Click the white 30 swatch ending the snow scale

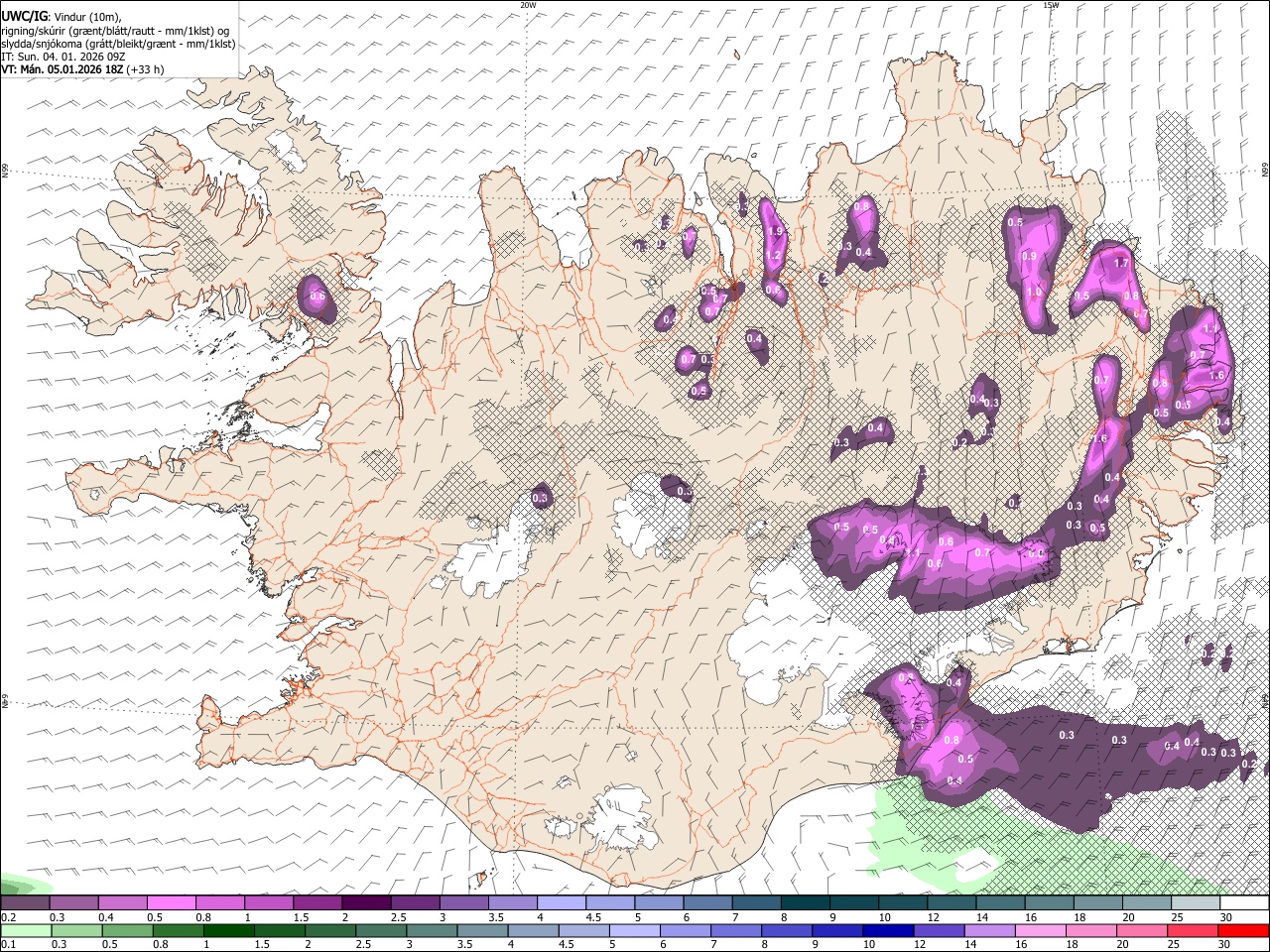pos(1244,903)
